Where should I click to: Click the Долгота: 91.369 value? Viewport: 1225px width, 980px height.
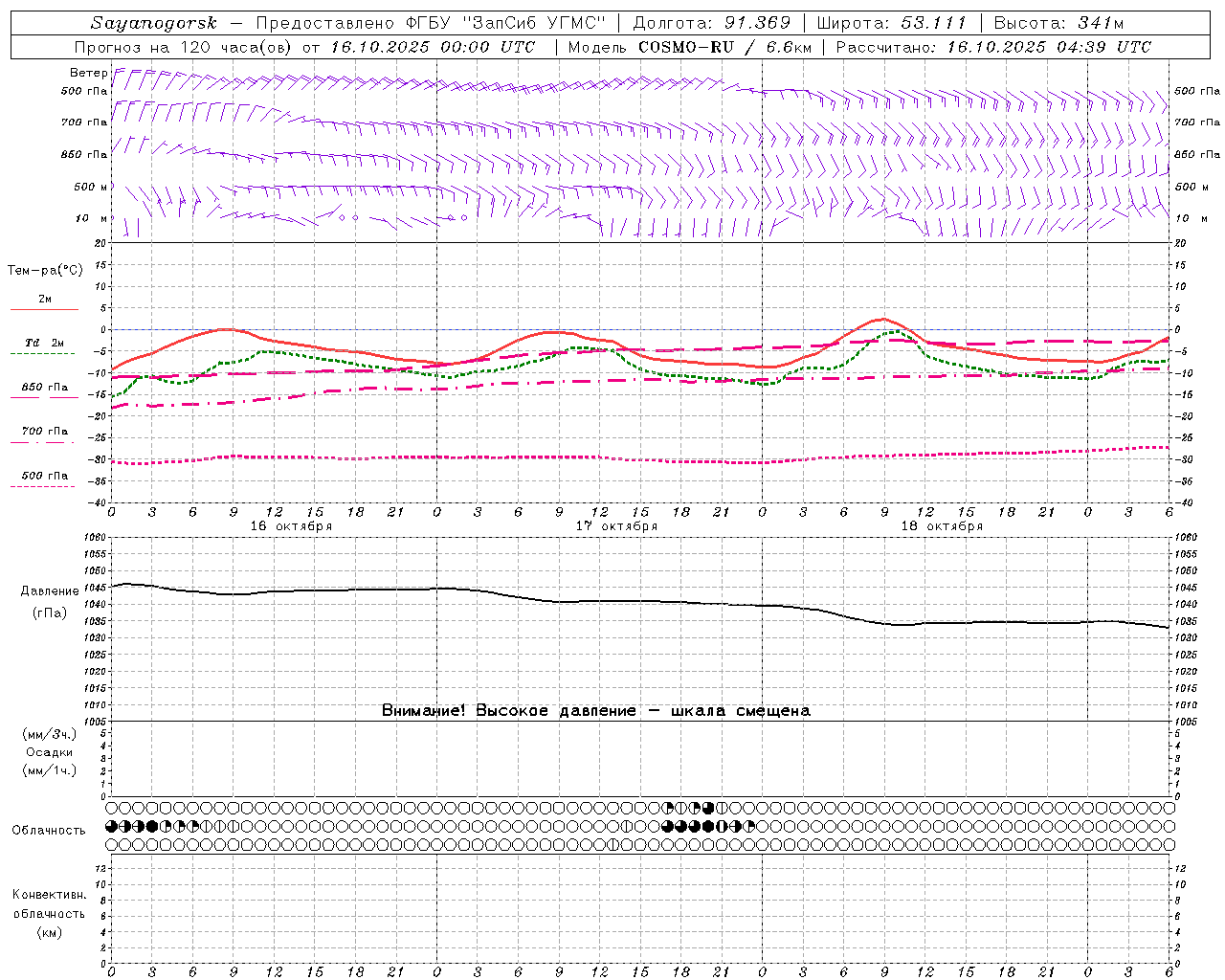tap(712, 24)
